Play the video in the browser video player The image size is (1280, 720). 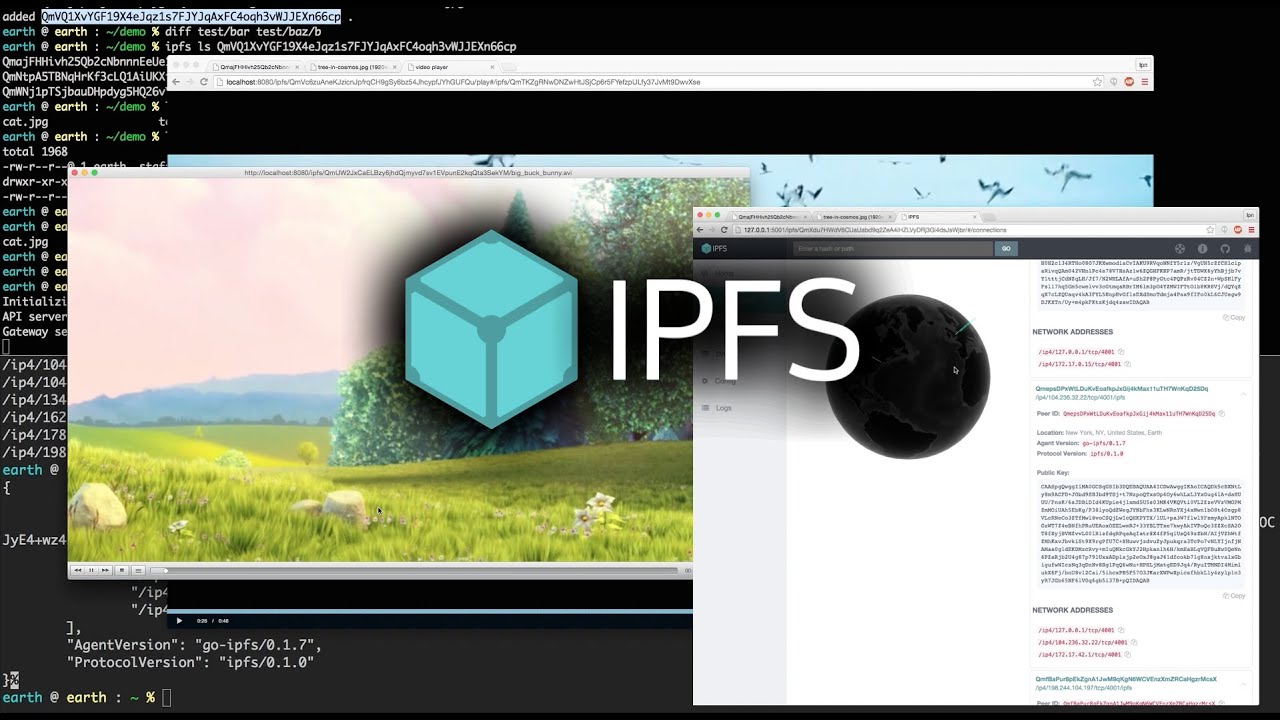[x=179, y=620]
